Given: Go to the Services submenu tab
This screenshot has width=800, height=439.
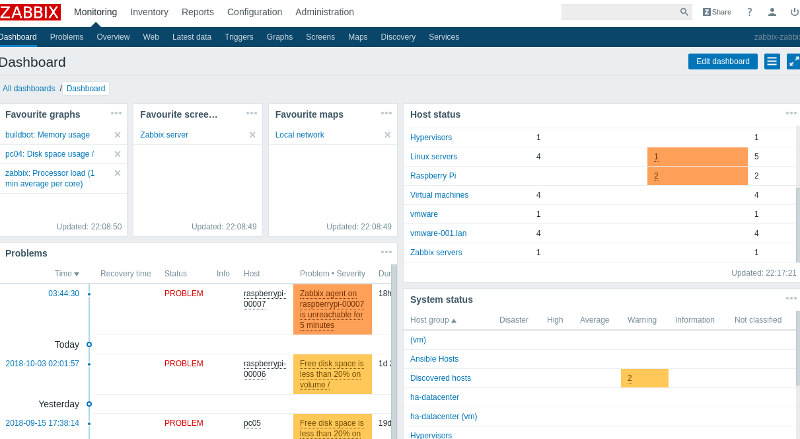Looking at the screenshot, I should (x=444, y=37).
